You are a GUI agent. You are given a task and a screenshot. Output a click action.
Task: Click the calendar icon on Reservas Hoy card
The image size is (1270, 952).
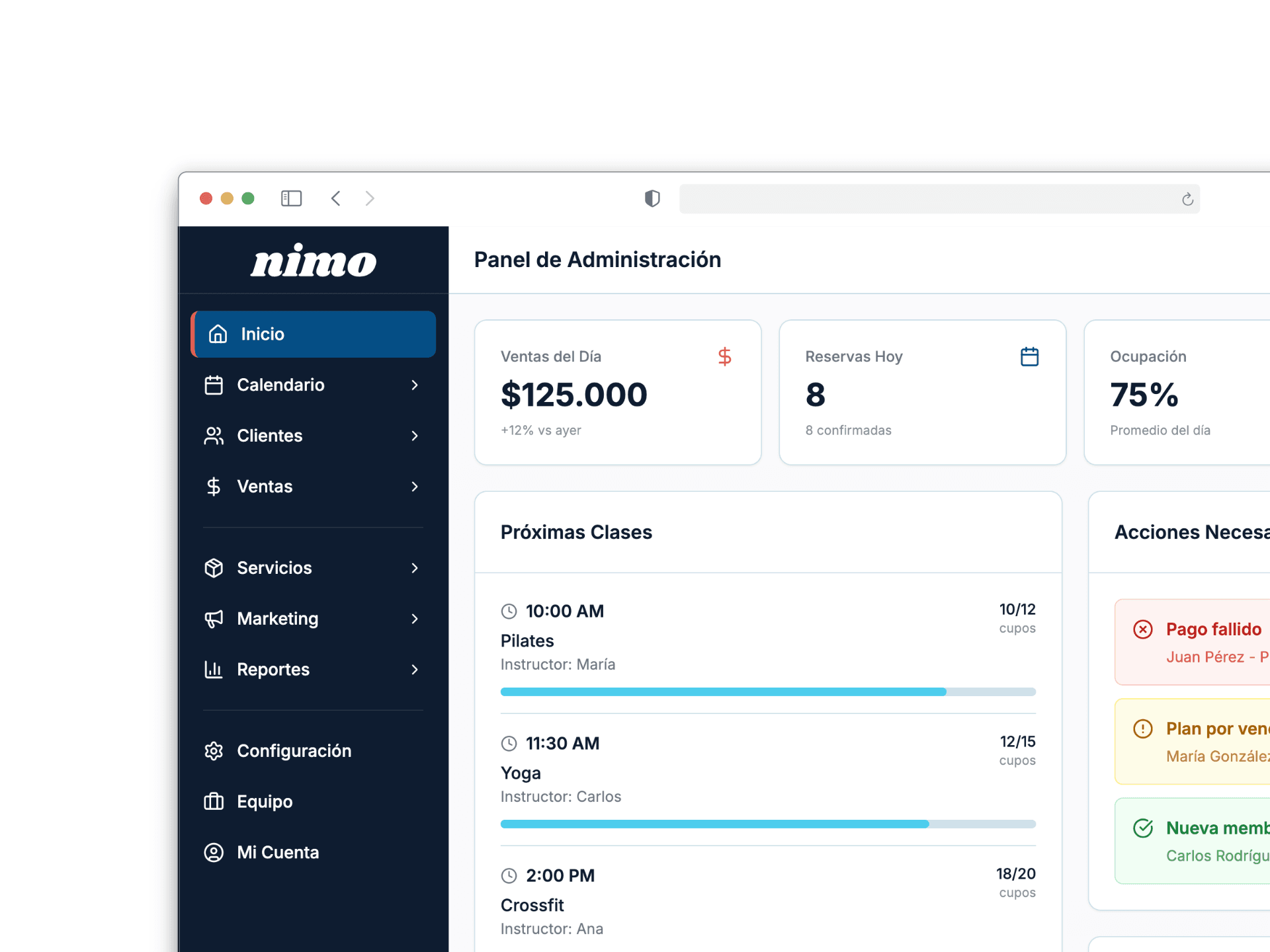point(1029,356)
